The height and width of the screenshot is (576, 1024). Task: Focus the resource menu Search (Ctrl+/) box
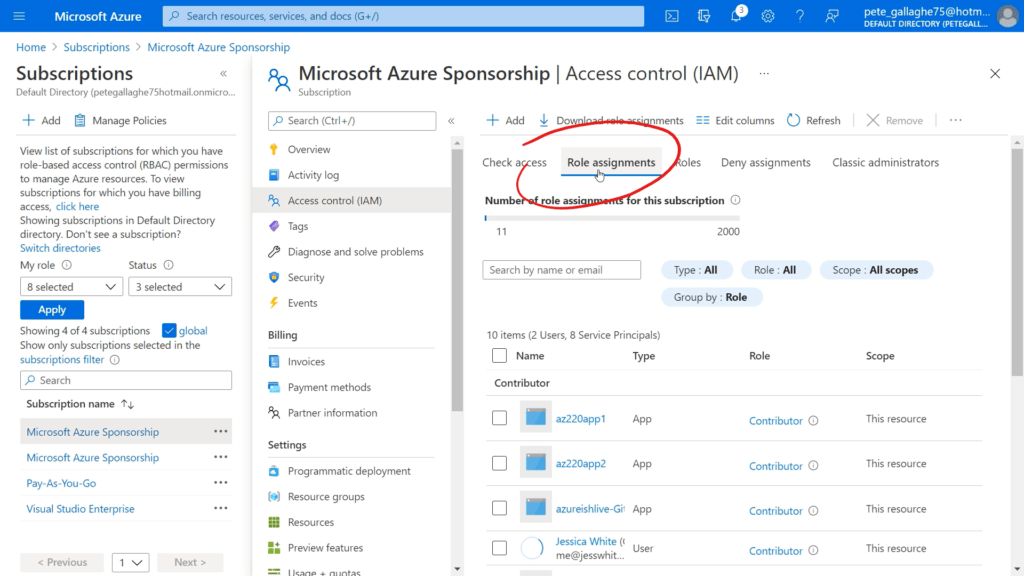click(x=352, y=121)
